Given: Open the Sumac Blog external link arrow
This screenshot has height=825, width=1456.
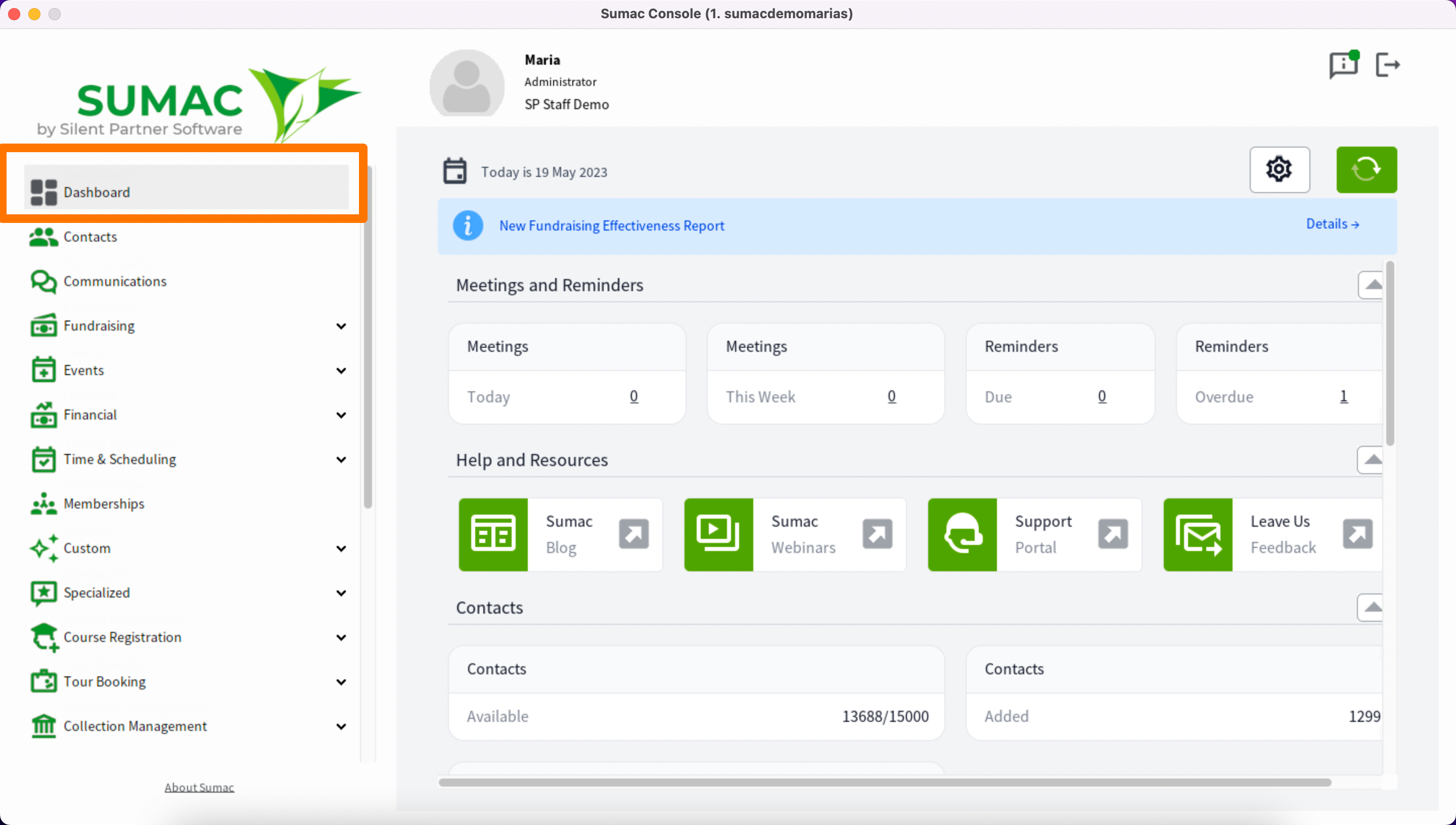Looking at the screenshot, I should point(633,534).
